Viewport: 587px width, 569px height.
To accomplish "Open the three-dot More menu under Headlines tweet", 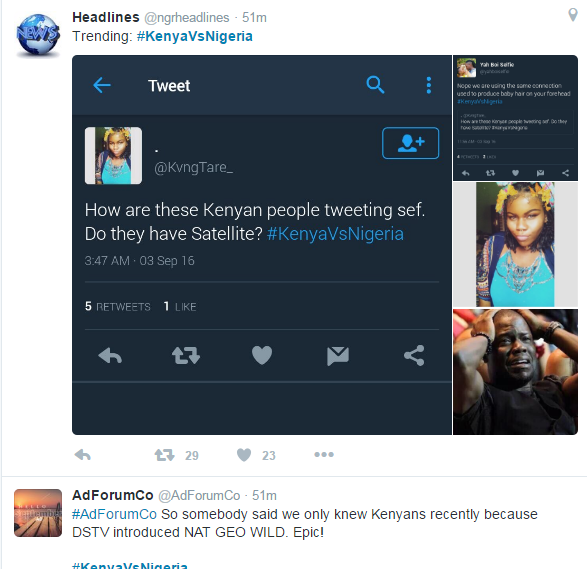I will (324, 454).
